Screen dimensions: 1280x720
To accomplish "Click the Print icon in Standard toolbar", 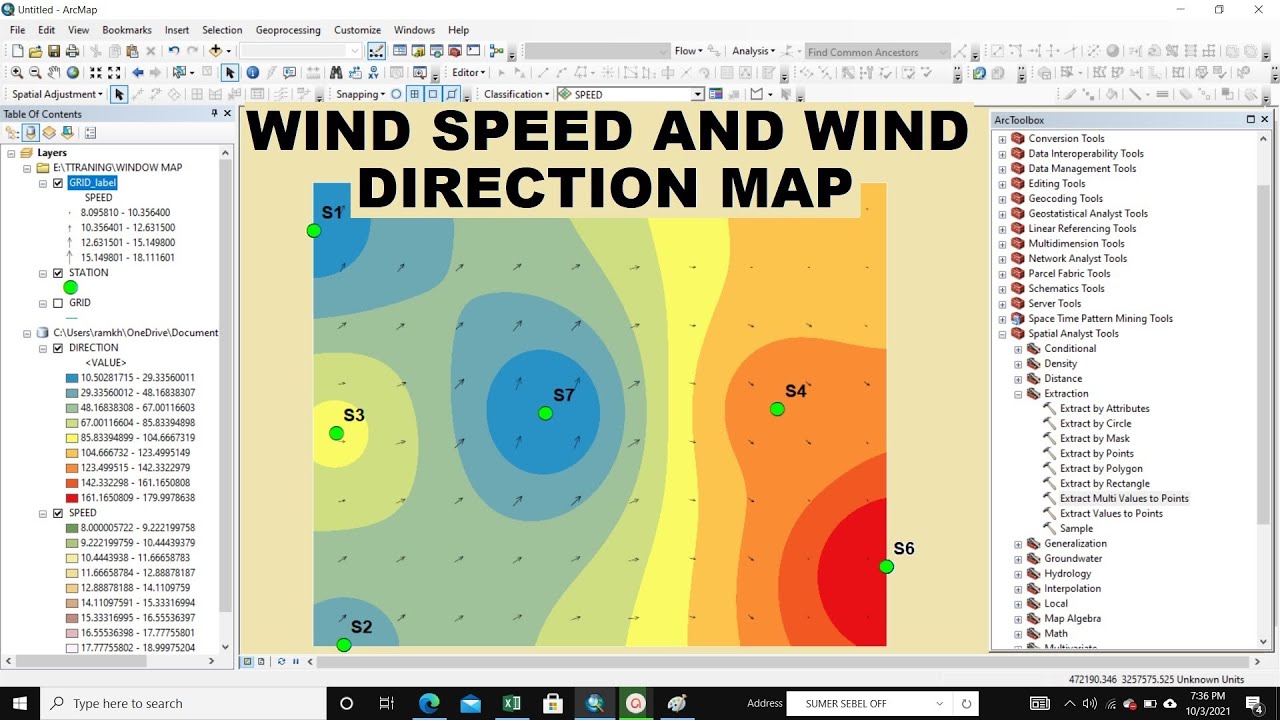I will [x=72, y=51].
